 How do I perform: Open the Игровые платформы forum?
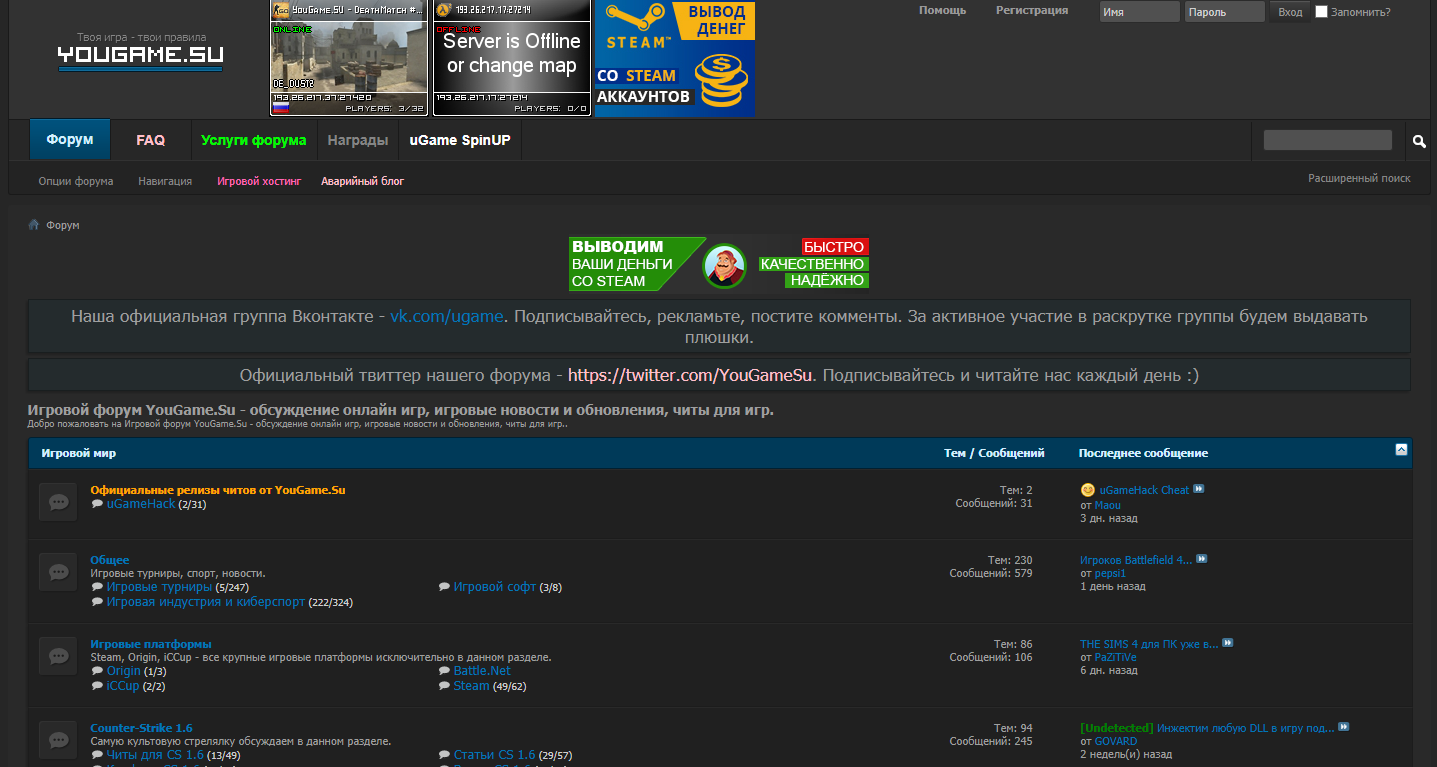(x=151, y=644)
